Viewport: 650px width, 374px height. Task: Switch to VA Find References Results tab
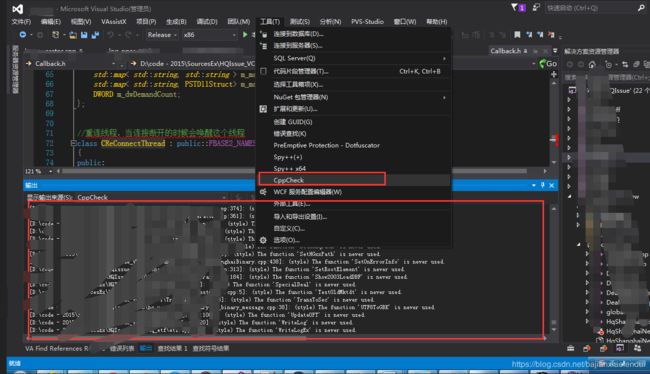click(x=57, y=348)
